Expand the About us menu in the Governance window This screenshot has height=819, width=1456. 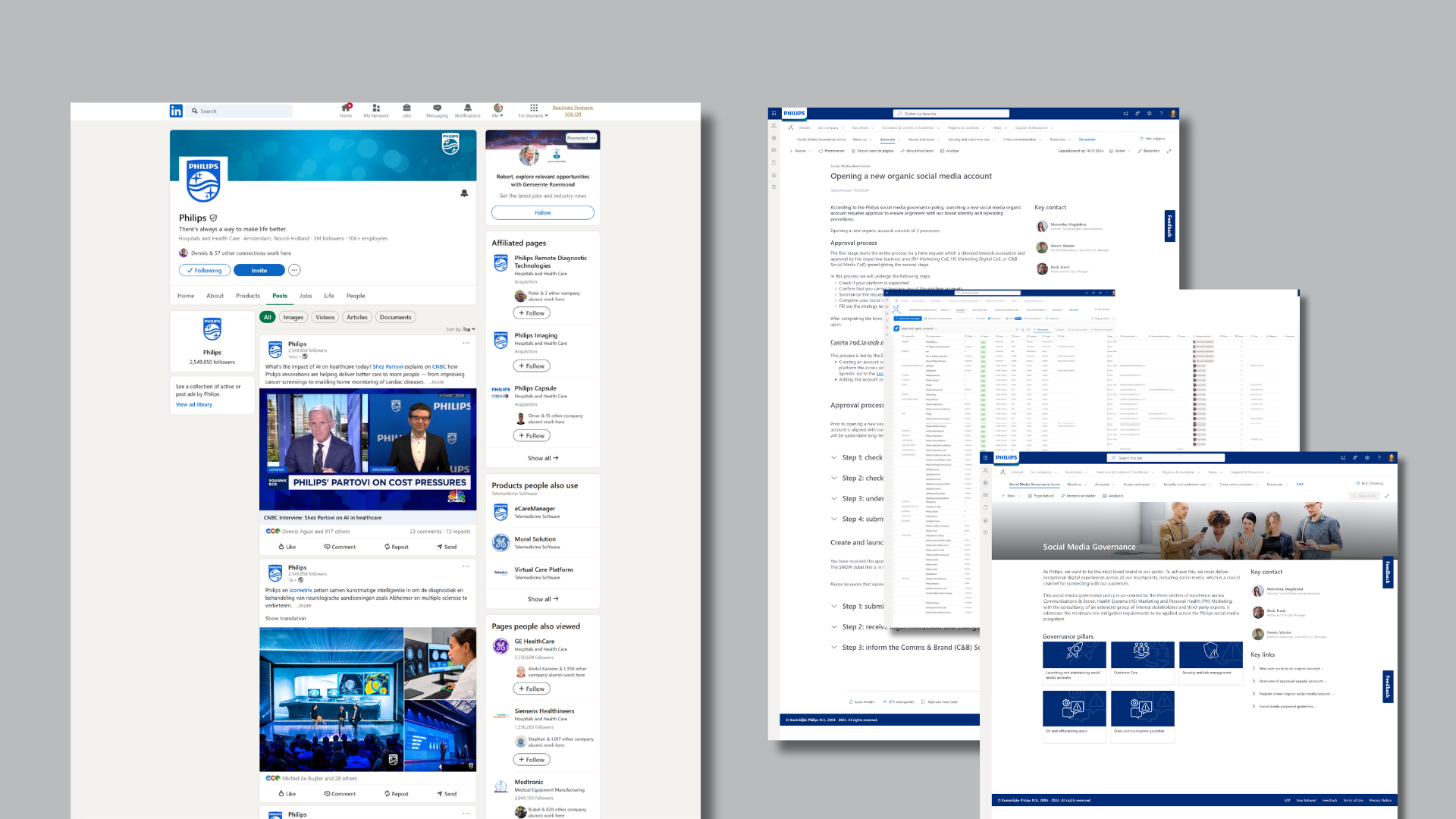1077,485
